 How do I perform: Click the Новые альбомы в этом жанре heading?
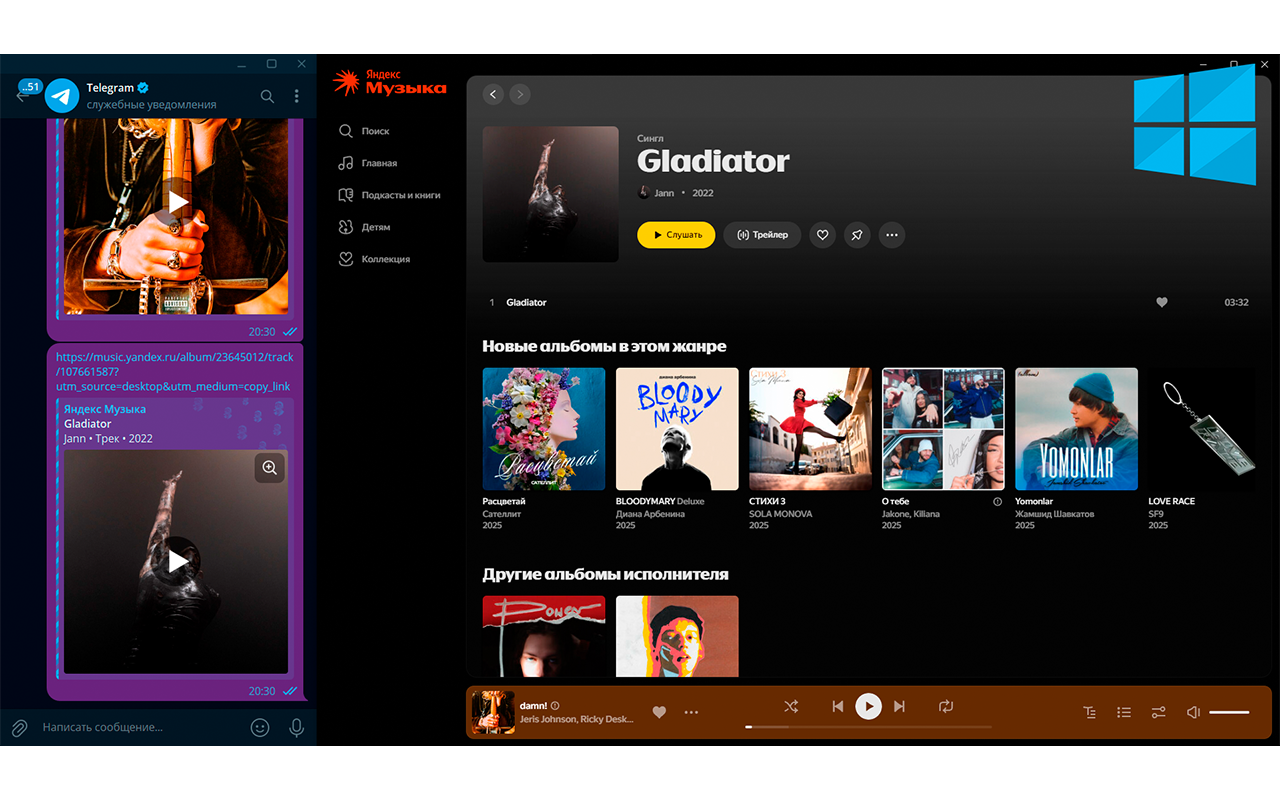tap(604, 346)
